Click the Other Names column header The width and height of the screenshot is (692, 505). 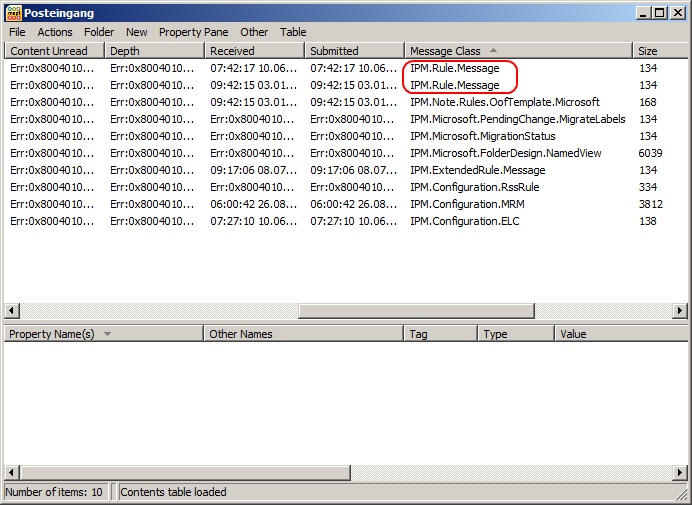pyautogui.click(x=304, y=334)
